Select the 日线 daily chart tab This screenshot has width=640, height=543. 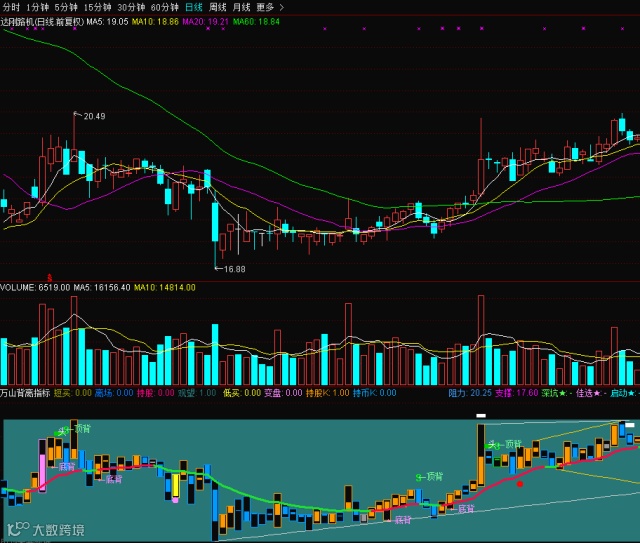[x=194, y=7]
